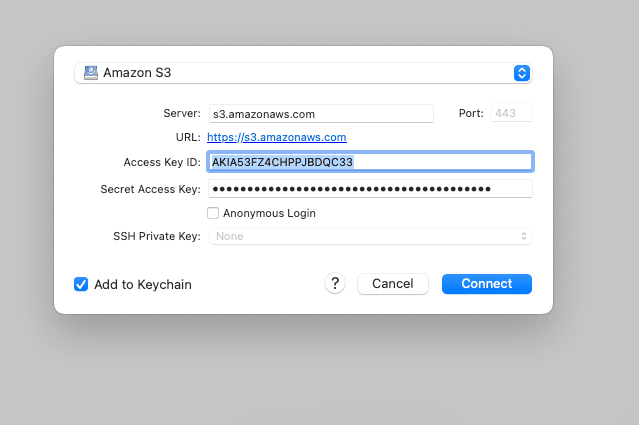The image size is (639, 425).
Task: Click the Amazon S3 drive icon
Action: coord(90,73)
